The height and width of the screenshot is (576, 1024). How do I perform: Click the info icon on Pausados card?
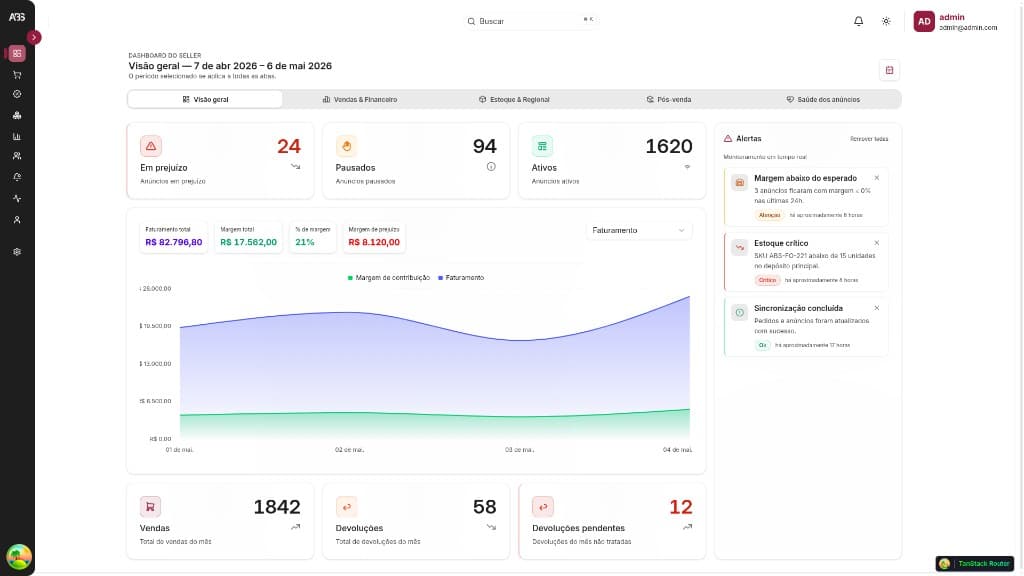(491, 167)
